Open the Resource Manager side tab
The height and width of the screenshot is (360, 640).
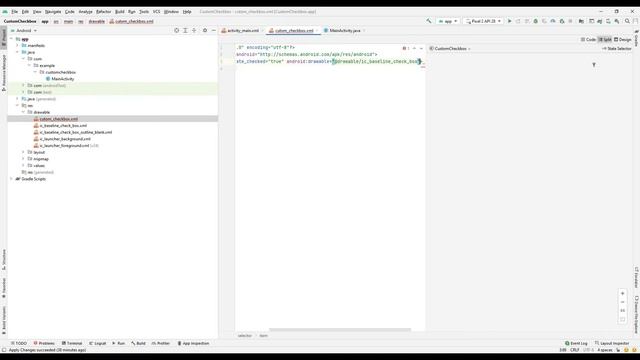pos(4,73)
